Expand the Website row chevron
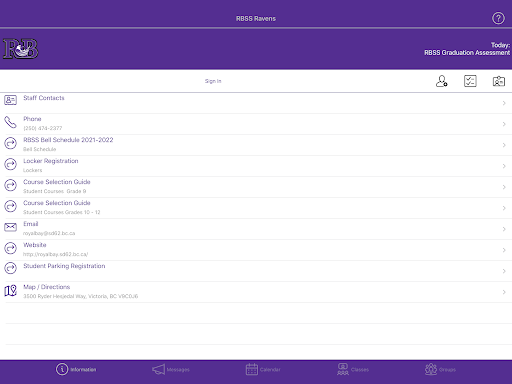512x384 pixels. pos(504,250)
